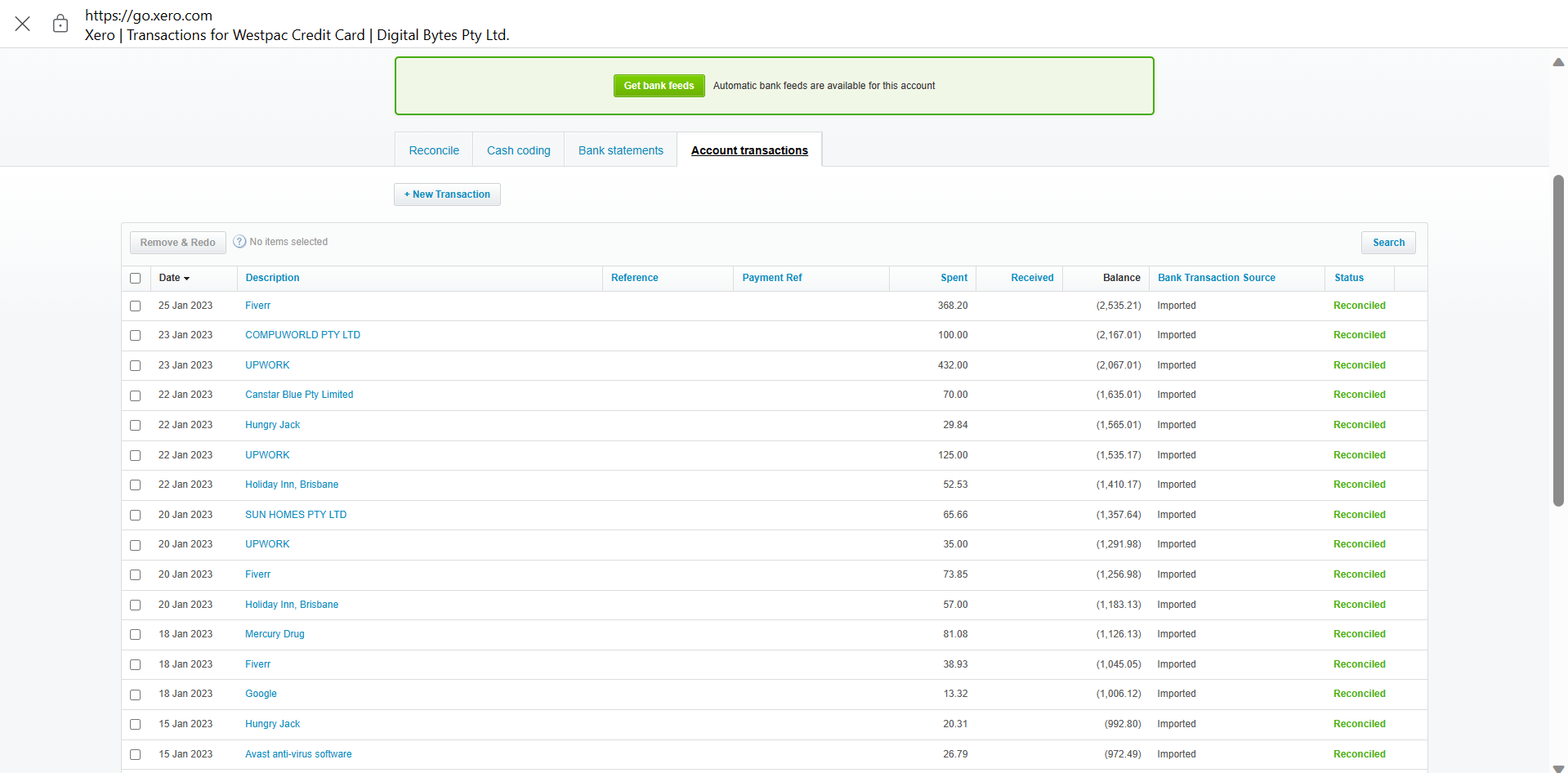Check the UPWORK 125.00 row checkbox

[136, 456]
